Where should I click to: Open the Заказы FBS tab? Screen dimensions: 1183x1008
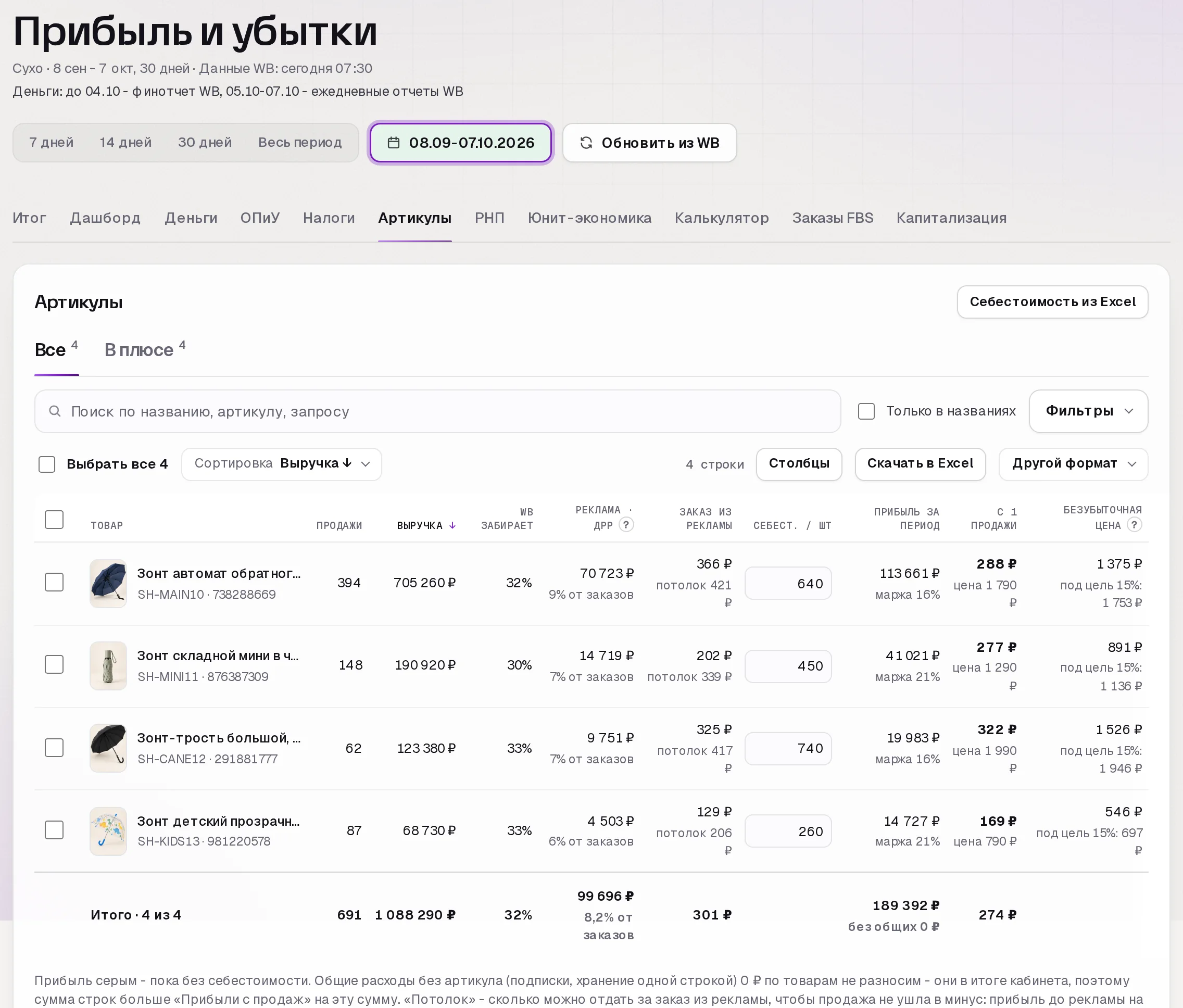833,218
